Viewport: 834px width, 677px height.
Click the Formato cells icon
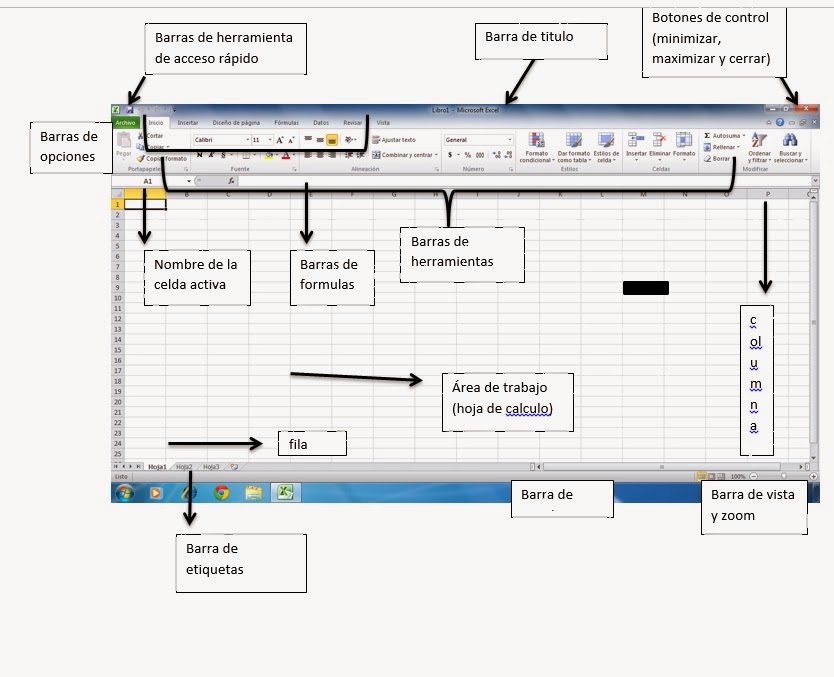[x=683, y=140]
